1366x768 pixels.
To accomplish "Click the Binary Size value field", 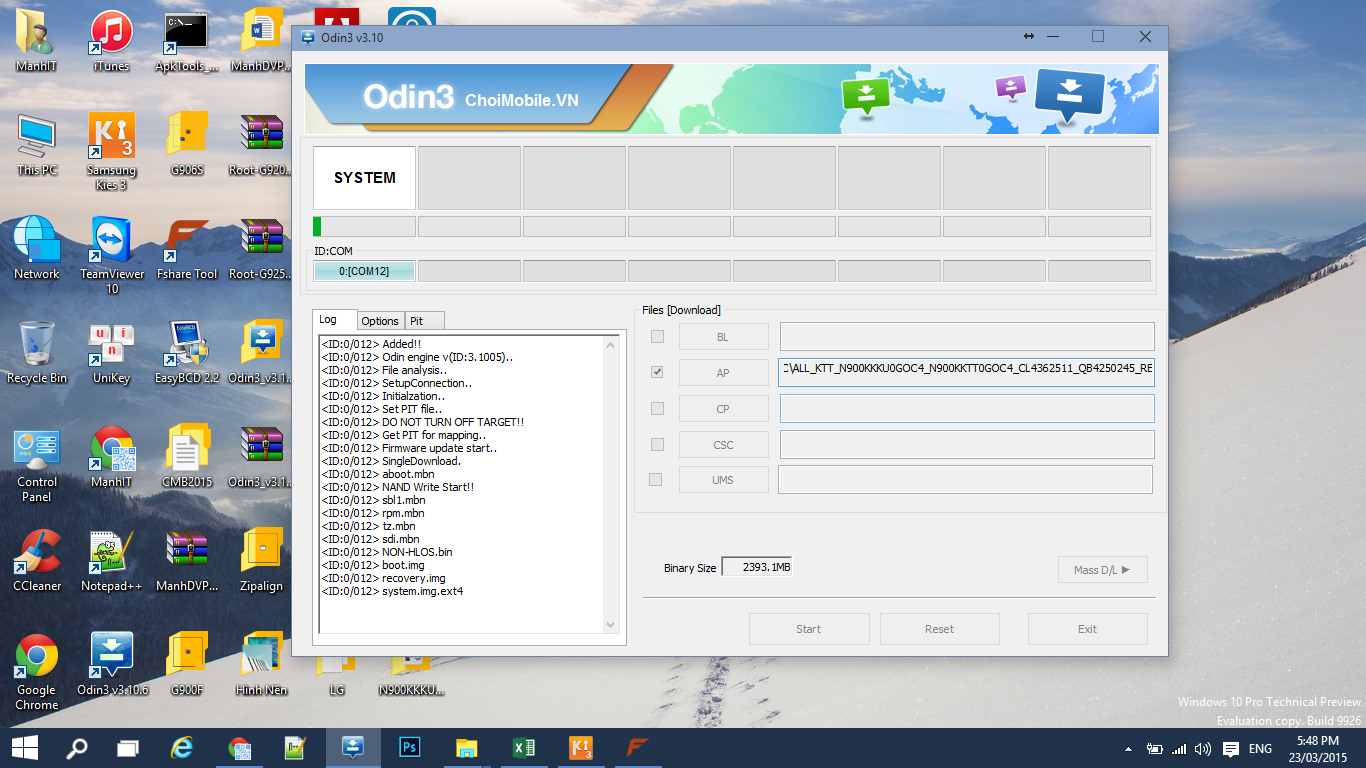I will point(757,567).
